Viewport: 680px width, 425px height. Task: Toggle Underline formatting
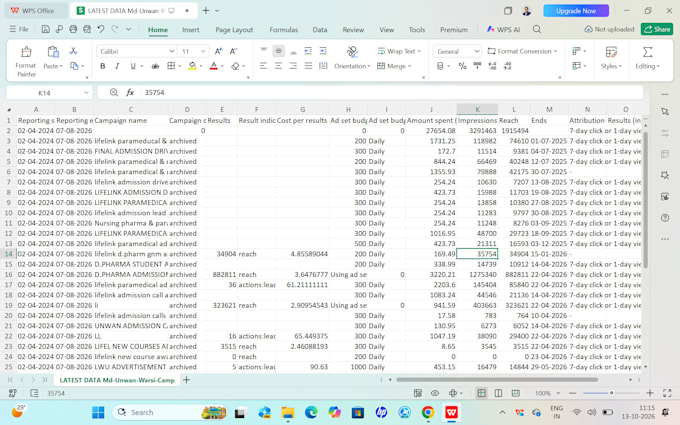133,66
